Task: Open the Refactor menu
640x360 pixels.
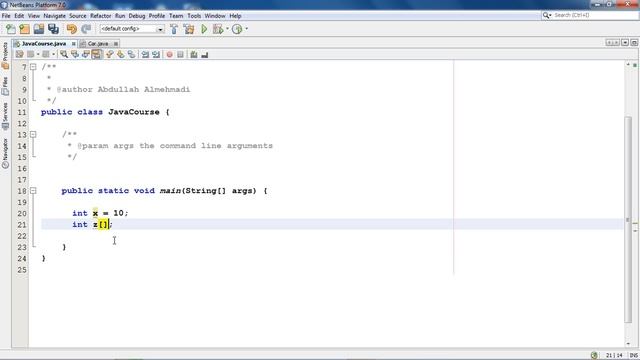Action: 100,16
